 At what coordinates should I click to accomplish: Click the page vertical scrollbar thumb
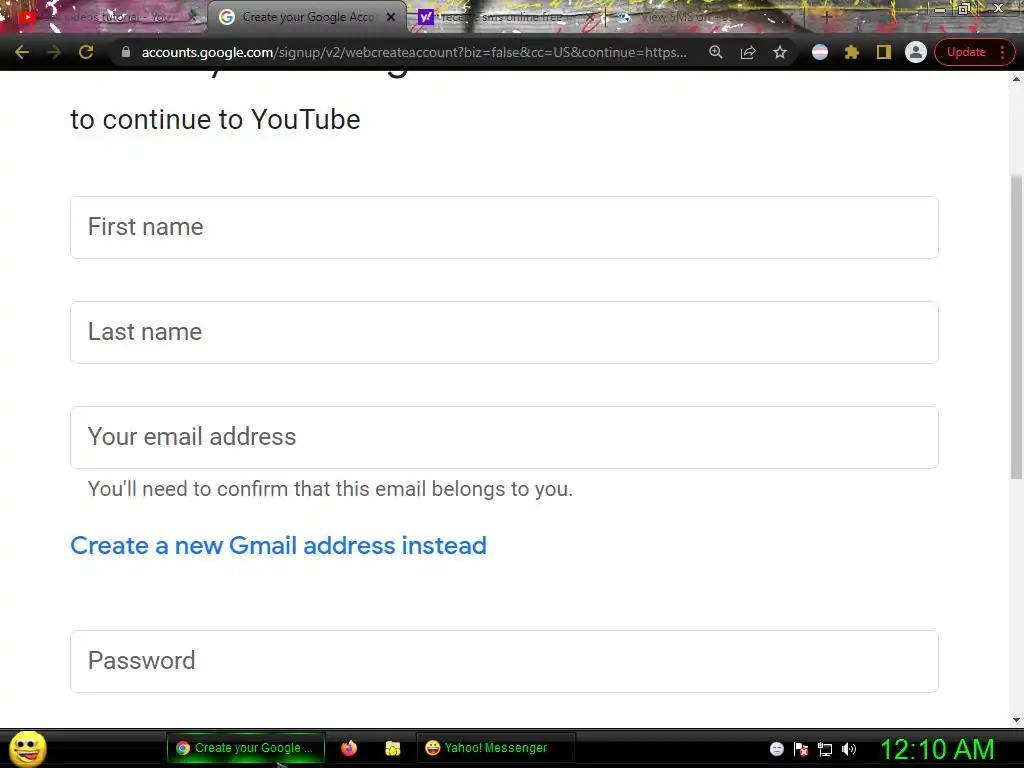click(x=1016, y=327)
